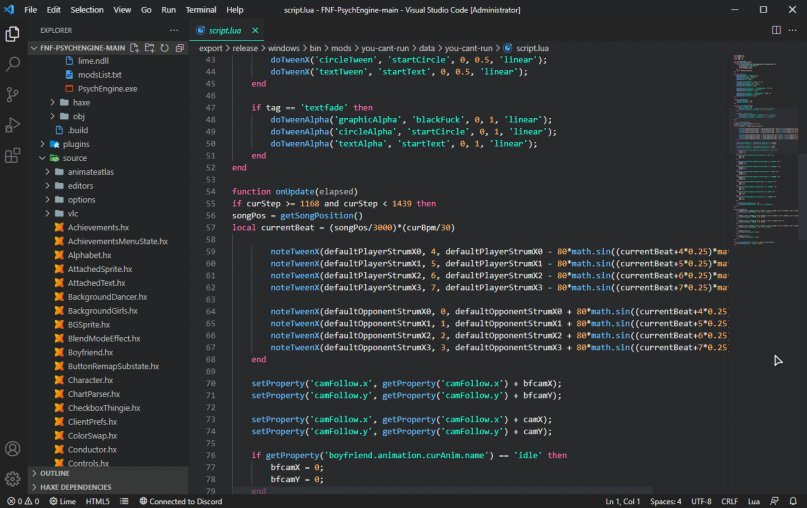807x508 pixels.
Task: Collapse the source folder
Action: point(74,158)
